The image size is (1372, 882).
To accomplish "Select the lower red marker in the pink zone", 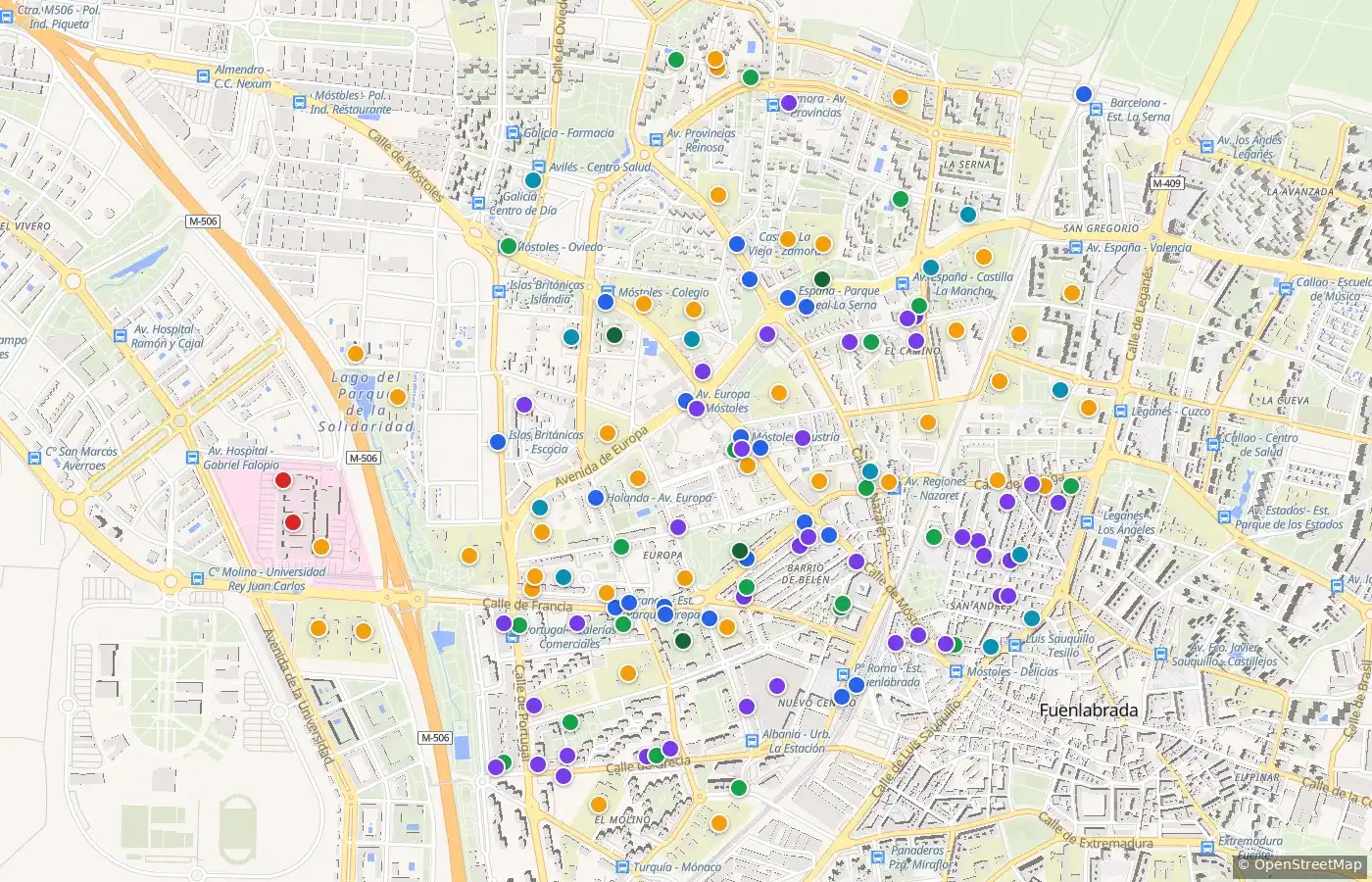I will (292, 522).
